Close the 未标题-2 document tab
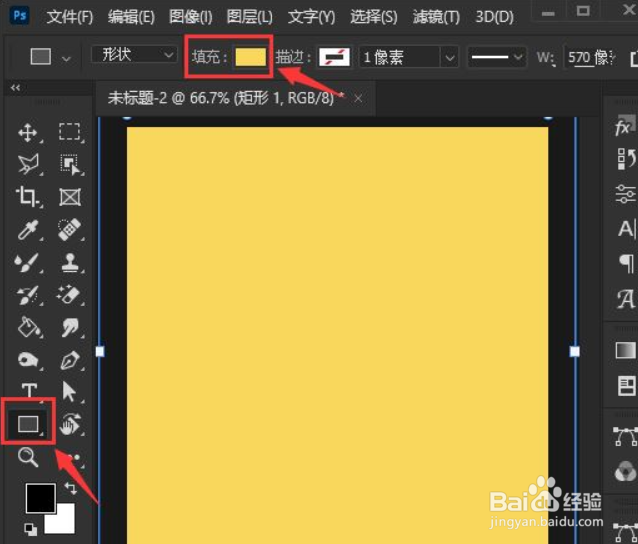This screenshot has width=638, height=544. coord(358,98)
